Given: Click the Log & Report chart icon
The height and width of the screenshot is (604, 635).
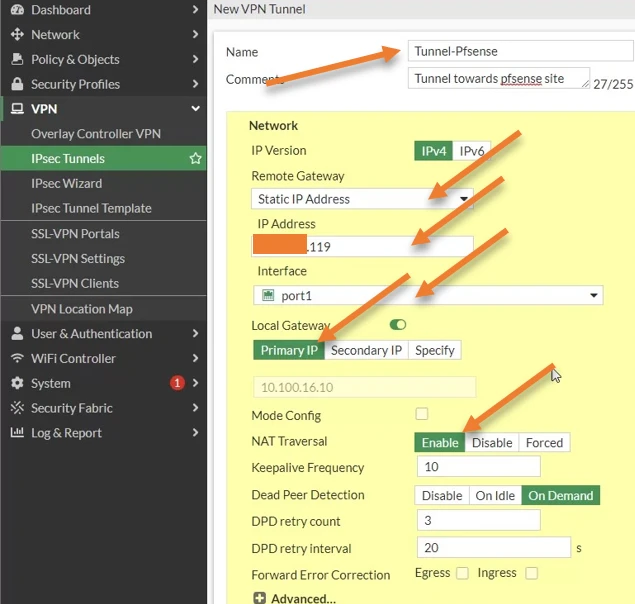Looking at the screenshot, I should tap(16, 433).
